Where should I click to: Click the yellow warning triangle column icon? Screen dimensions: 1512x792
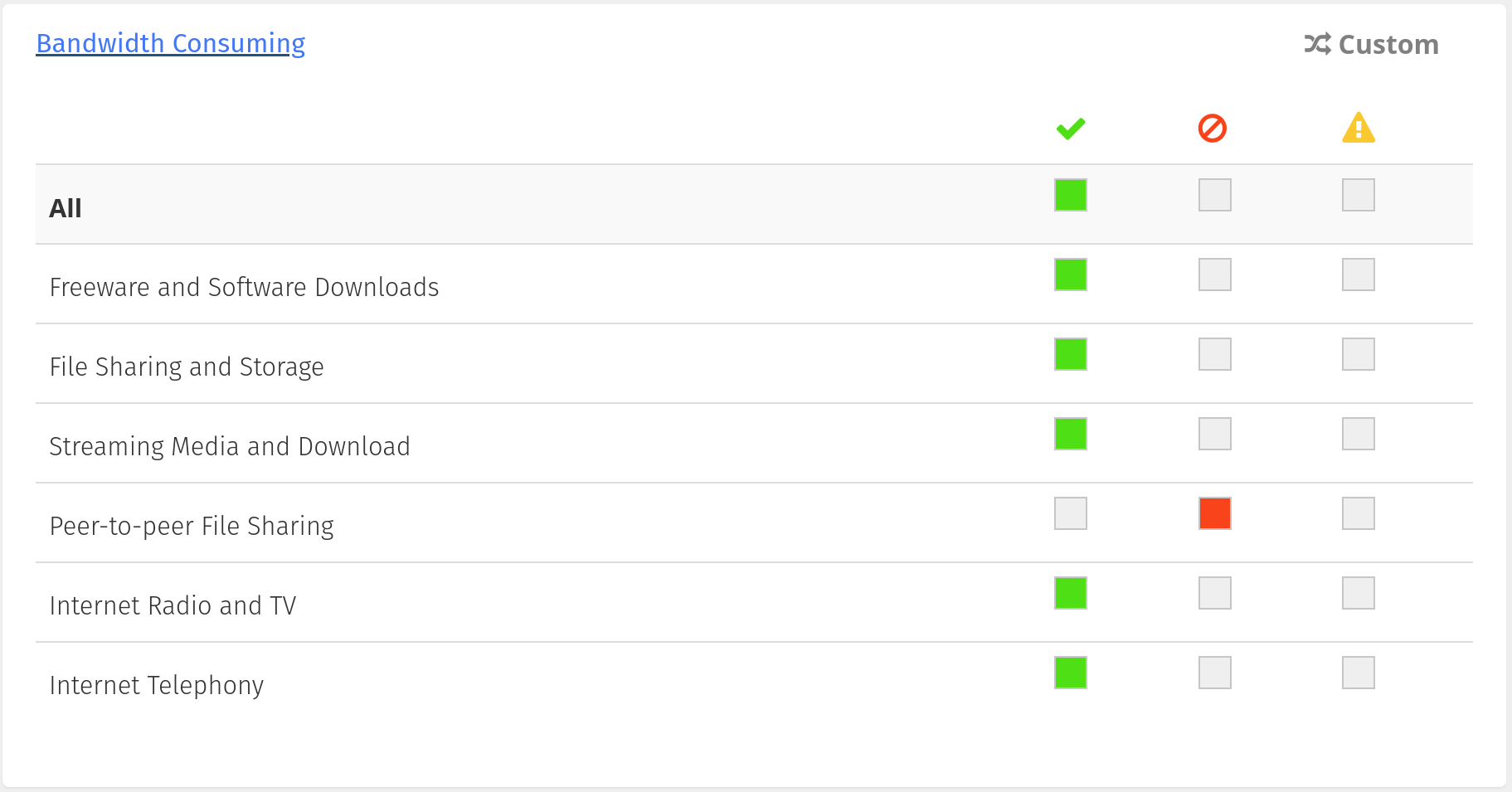pos(1359,128)
